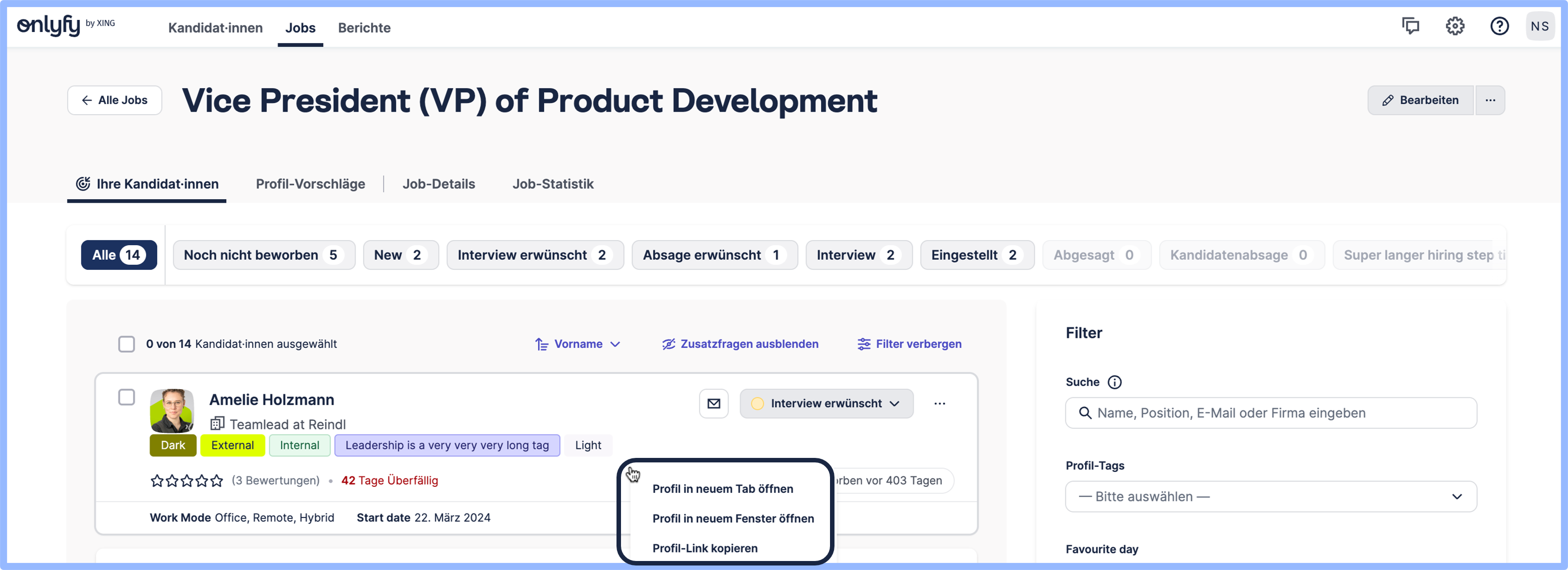Expand Vorname sort dropdown
Viewport: 1568px width, 570px height.
[577, 344]
